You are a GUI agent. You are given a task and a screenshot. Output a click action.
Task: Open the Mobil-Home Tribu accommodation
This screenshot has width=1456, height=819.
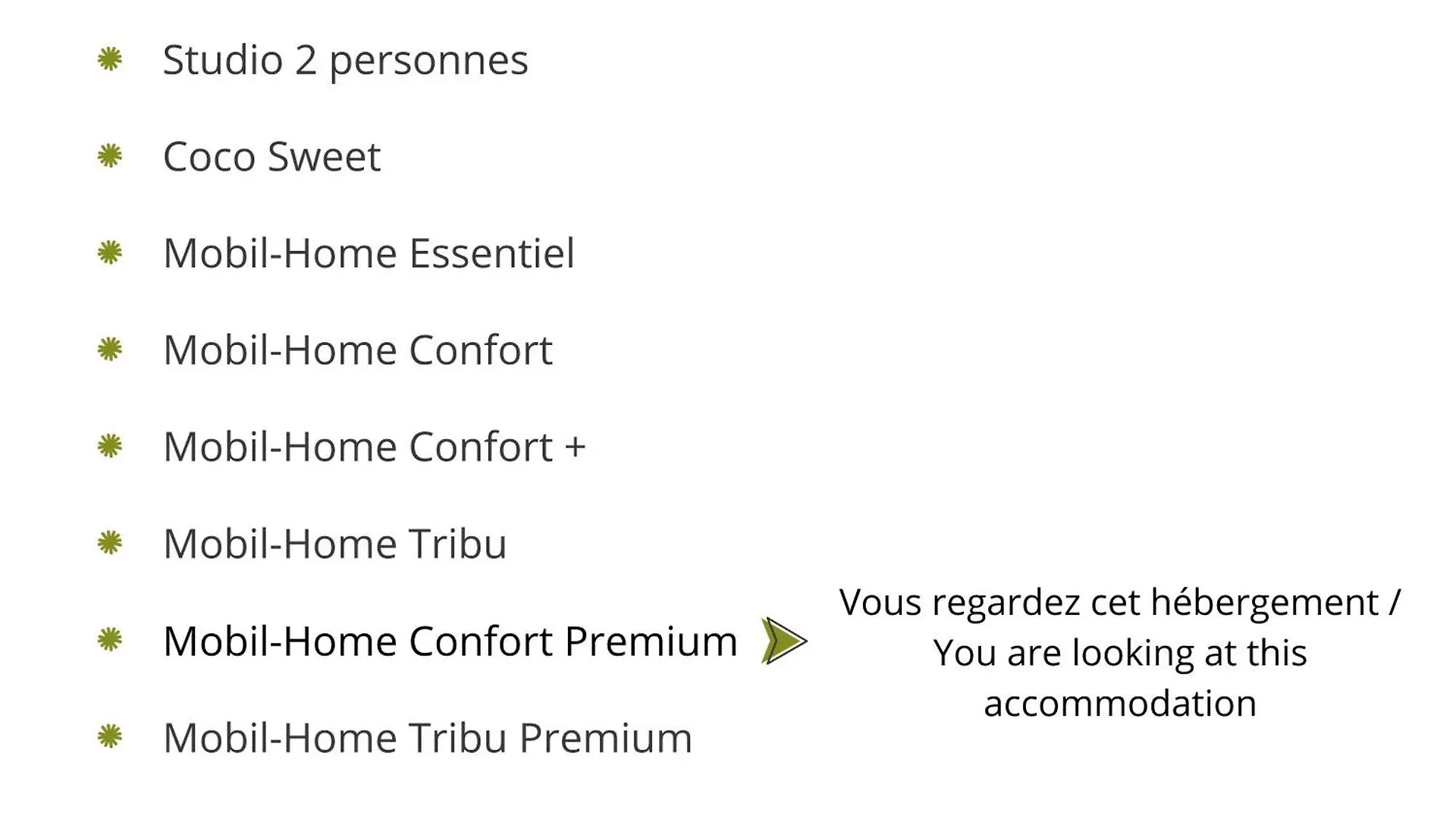coord(335,544)
